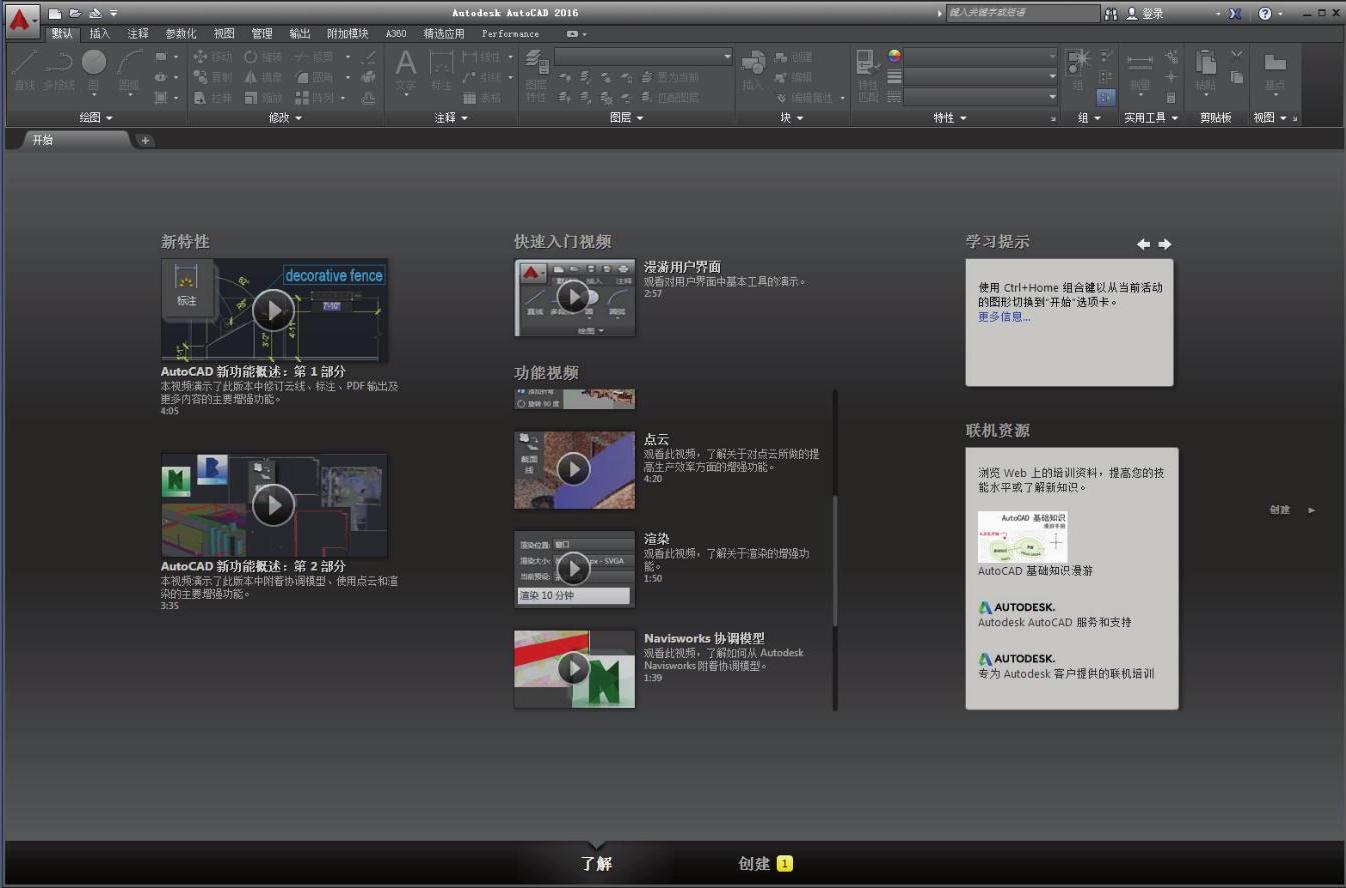The width and height of the screenshot is (1346, 888).
Task: Select the Stretch (拉伸) tool
Action: tap(212, 98)
